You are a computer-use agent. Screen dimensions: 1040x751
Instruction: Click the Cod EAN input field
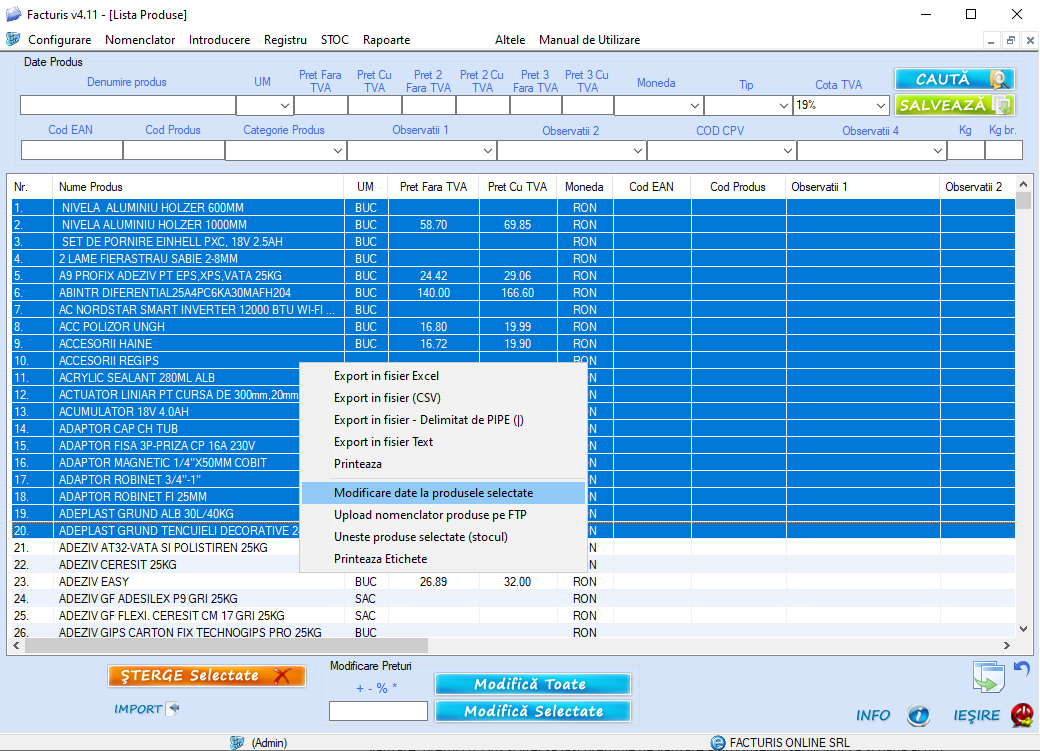click(72, 151)
